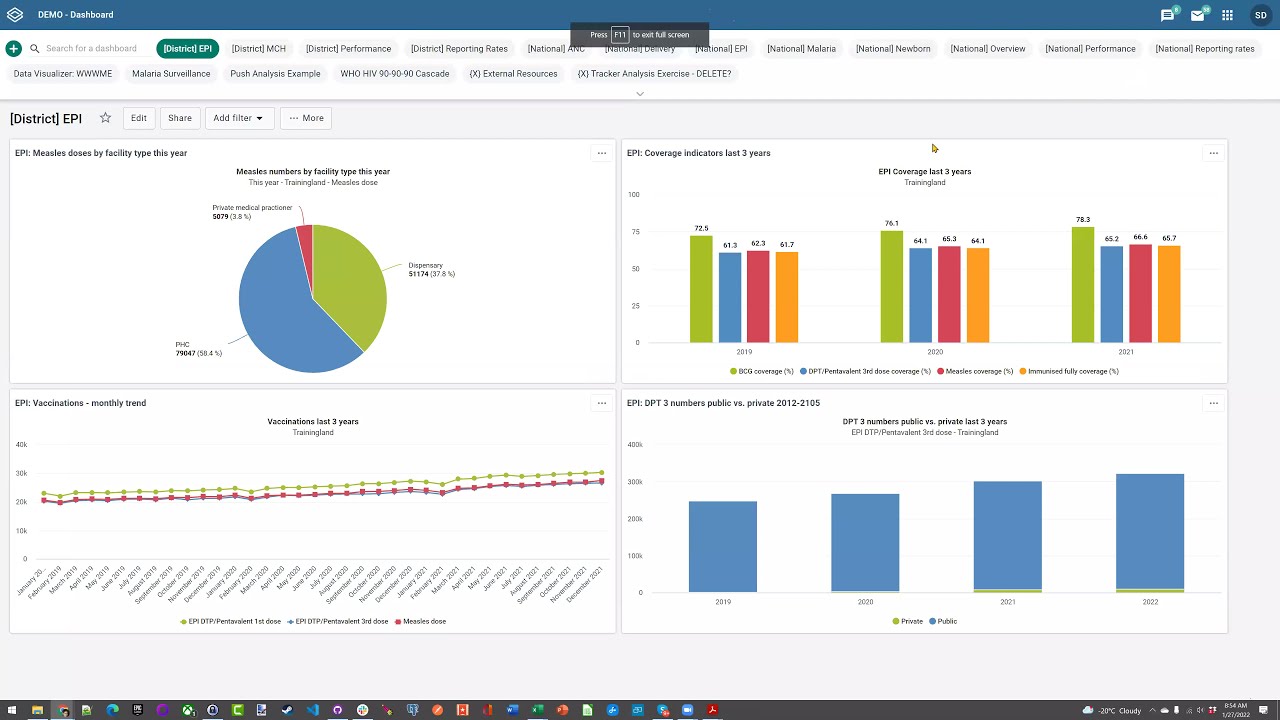
Task: Switch to the [District] MCH dashboard
Action: click(x=259, y=48)
